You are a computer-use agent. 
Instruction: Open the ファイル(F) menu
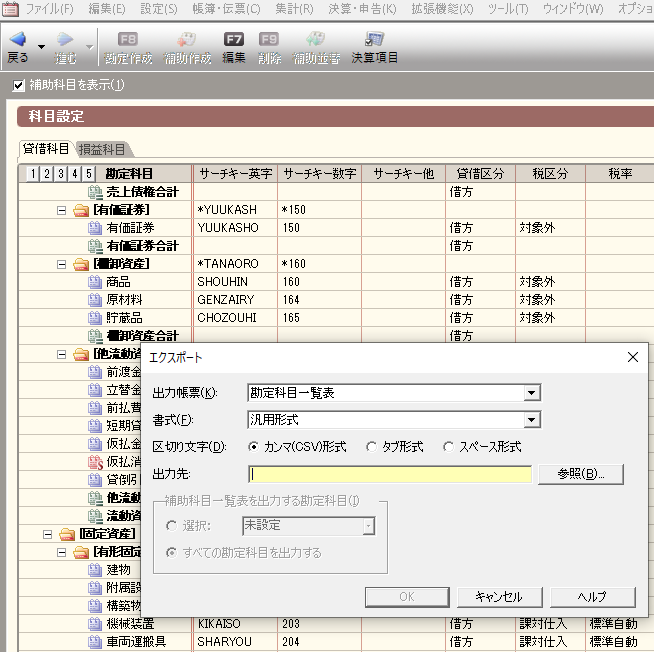point(50,8)
